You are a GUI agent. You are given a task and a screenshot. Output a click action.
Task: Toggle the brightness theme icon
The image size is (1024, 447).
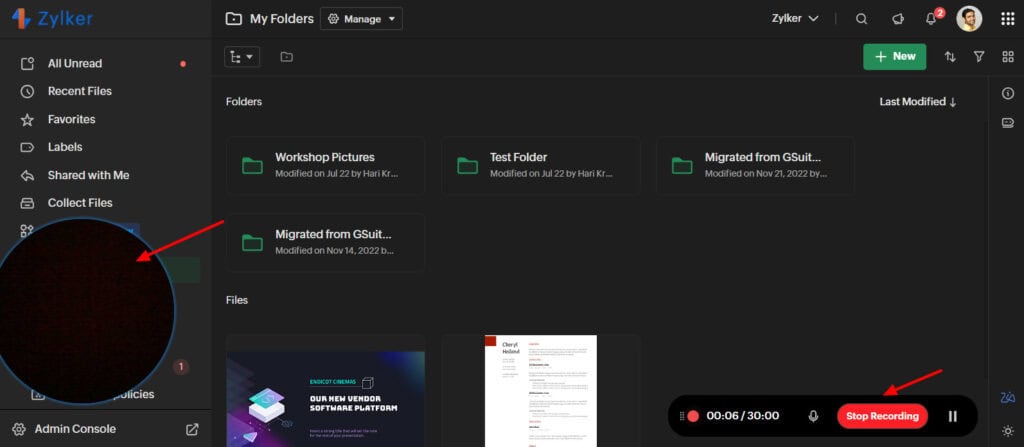coord(1008,431)
